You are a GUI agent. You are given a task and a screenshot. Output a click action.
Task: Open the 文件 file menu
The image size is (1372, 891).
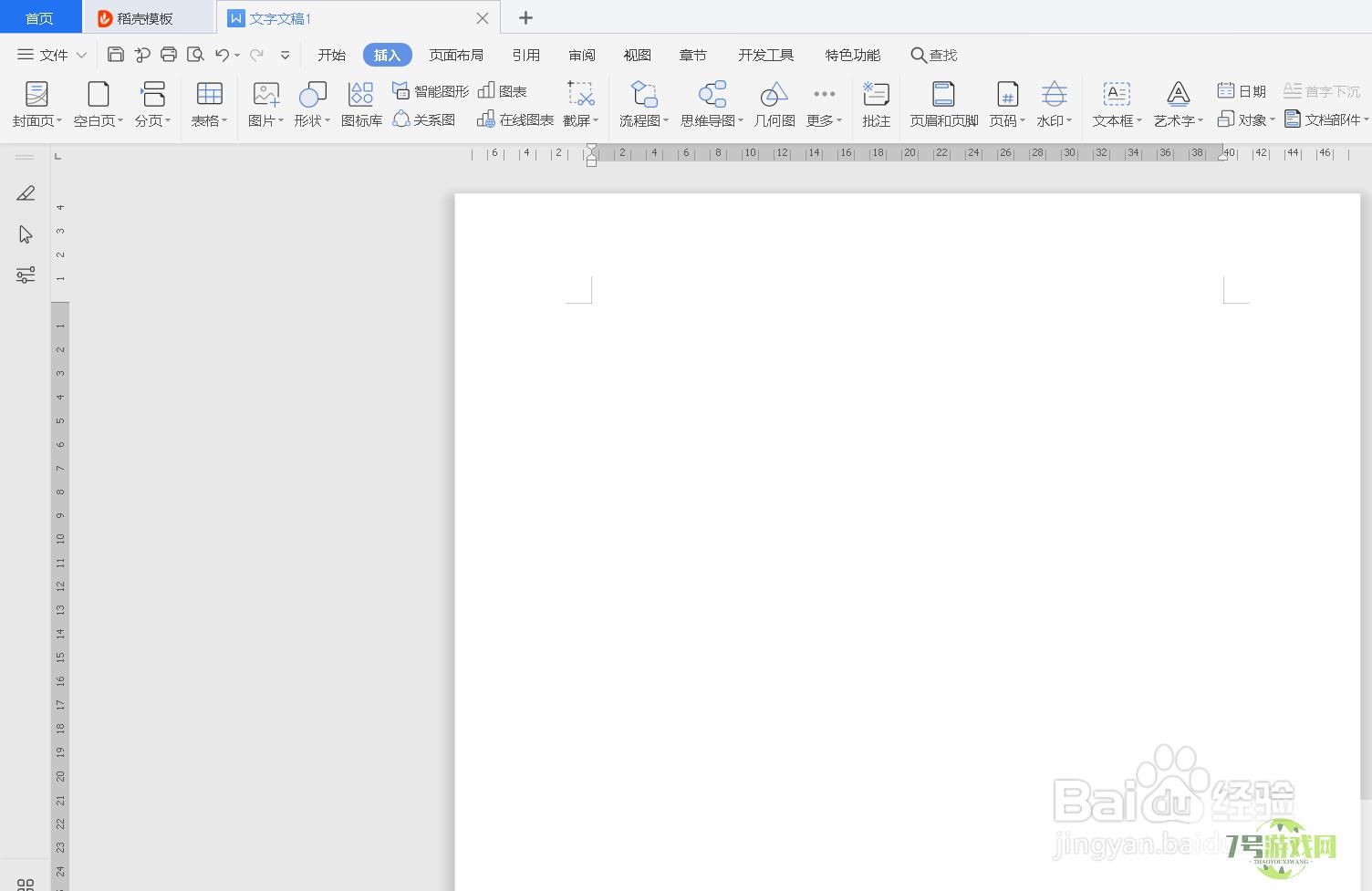click(52, 55)
